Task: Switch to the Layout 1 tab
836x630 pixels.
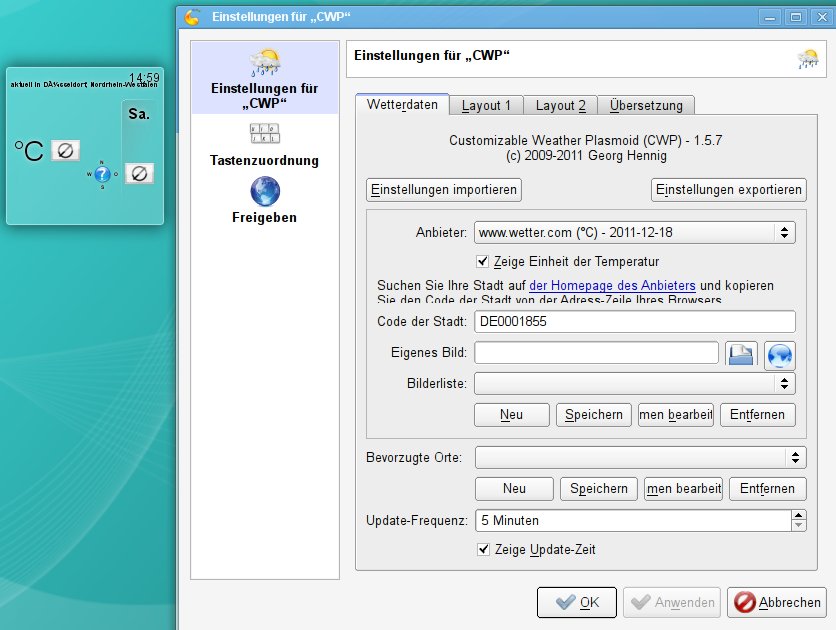Action: click(486, 106)
